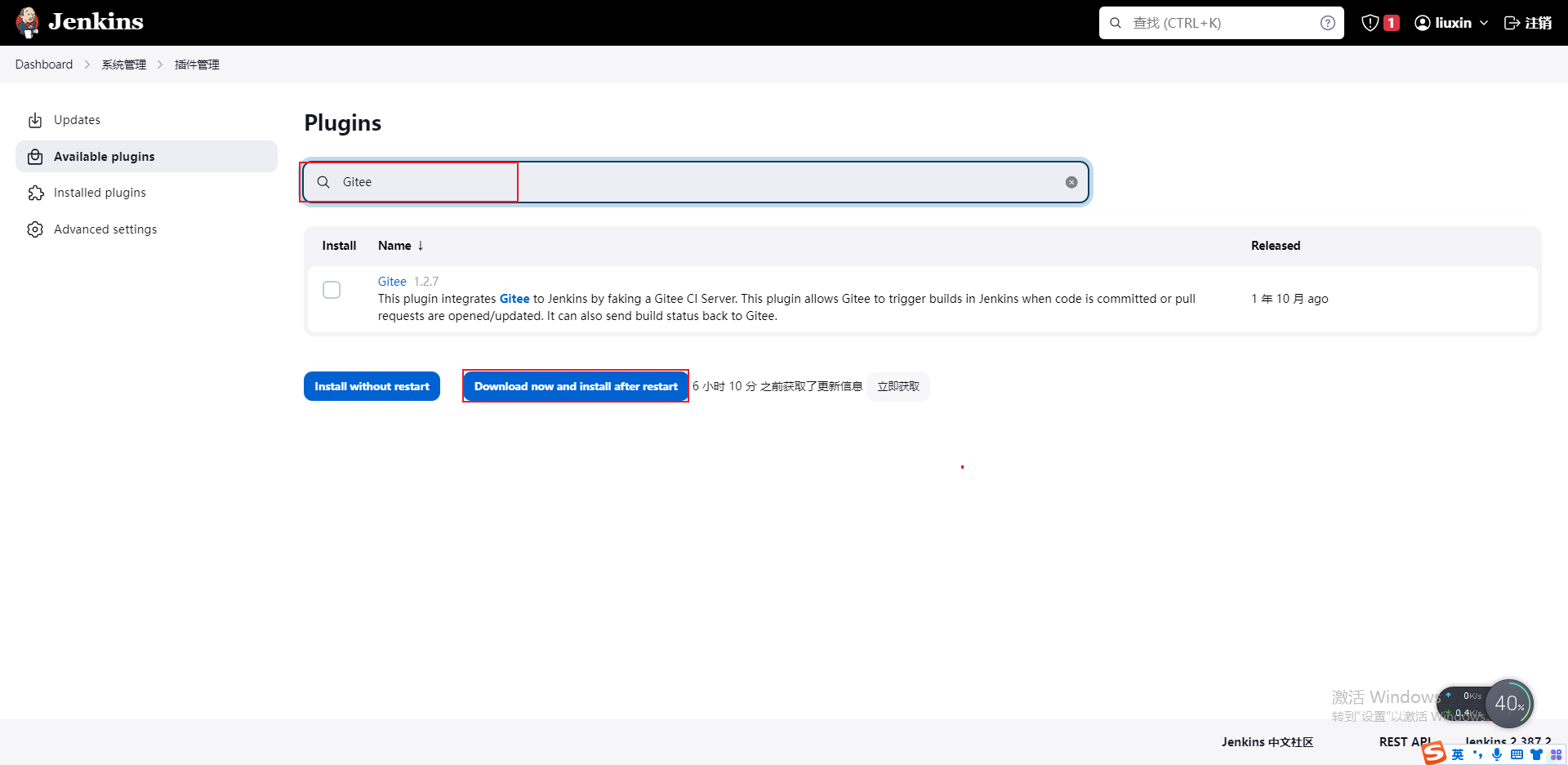Viewport: 1568px width, 765px height.
Task: Open the soft keyboard icon in IME bar
Action: point(1517,754)
